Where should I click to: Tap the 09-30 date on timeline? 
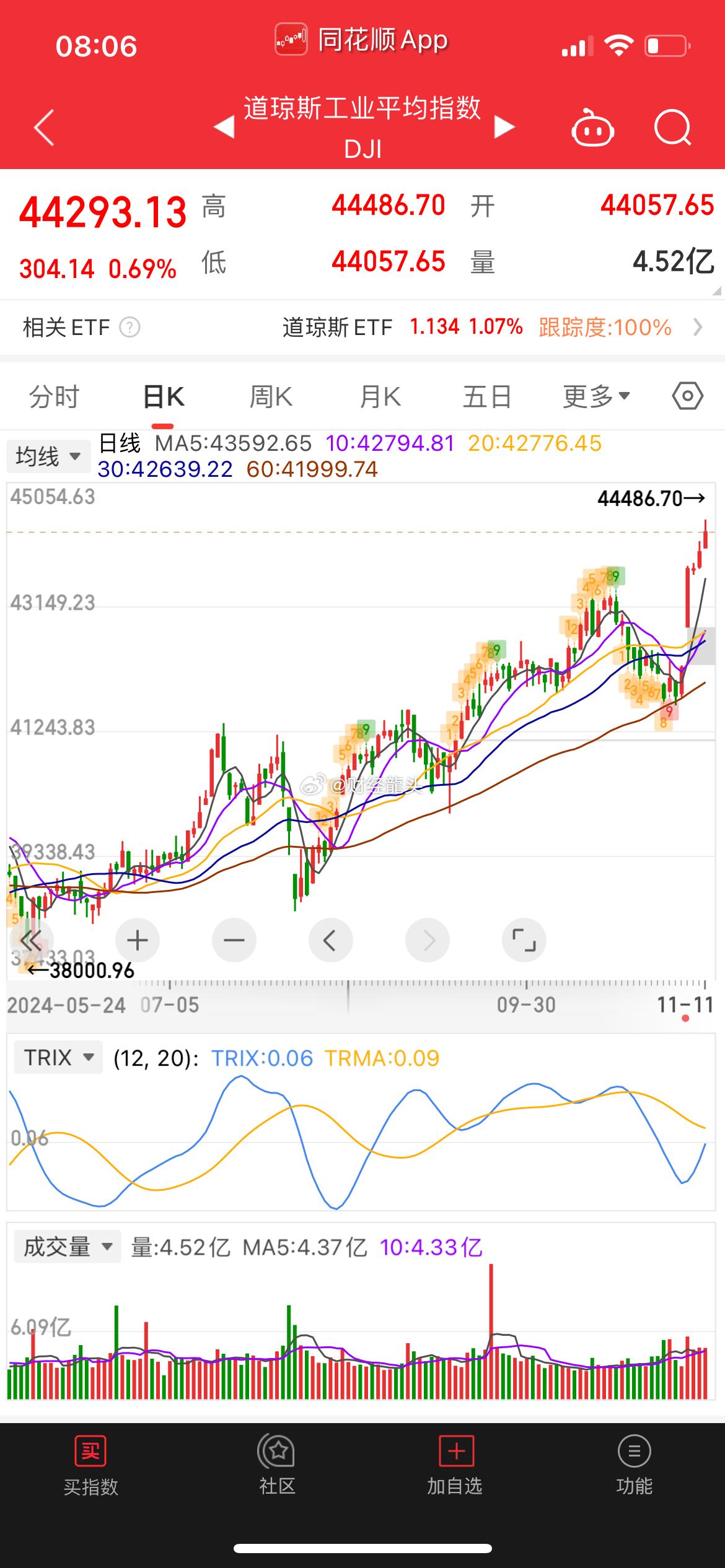pos(526,1004)
